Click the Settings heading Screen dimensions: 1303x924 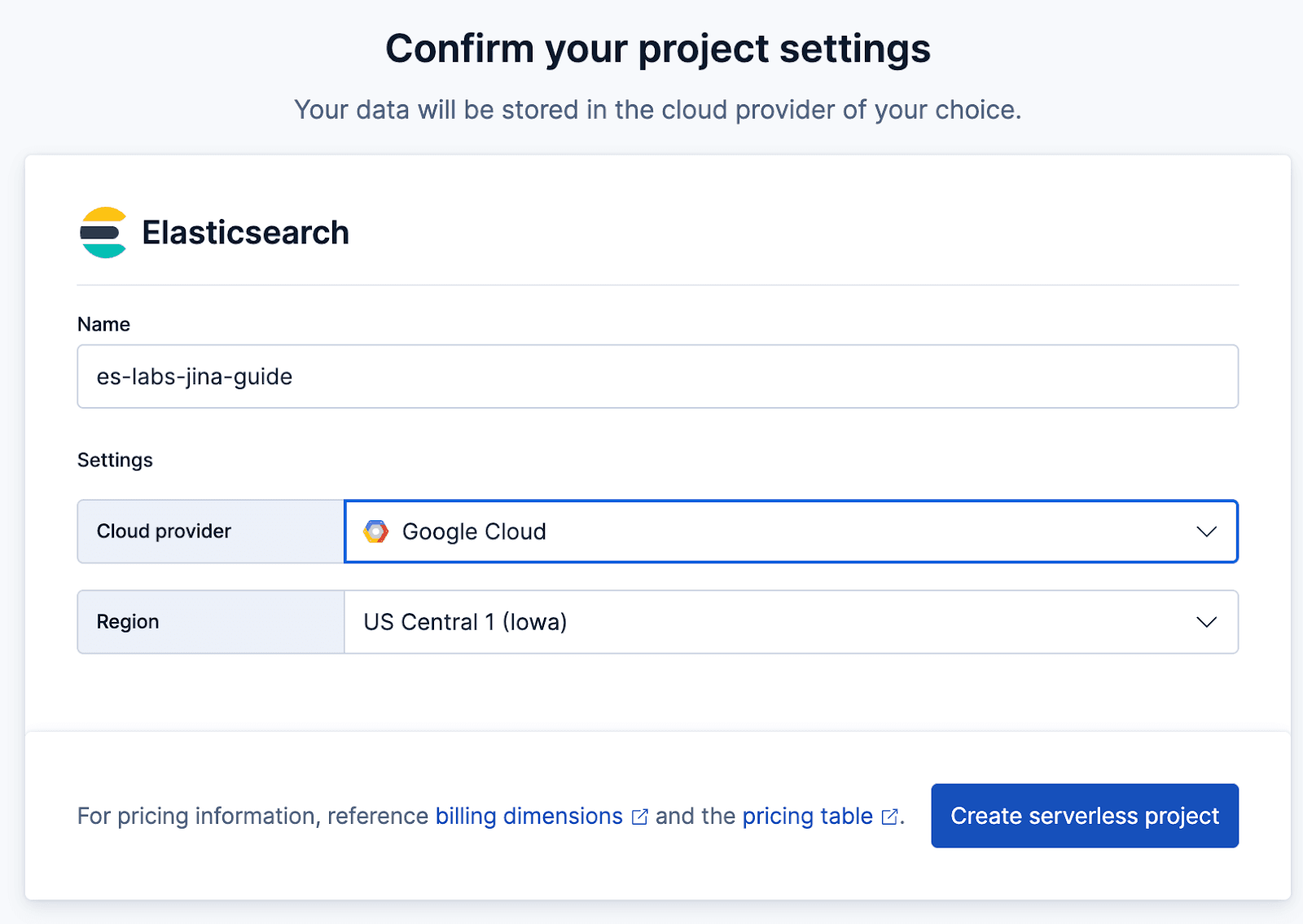[115, 459]
